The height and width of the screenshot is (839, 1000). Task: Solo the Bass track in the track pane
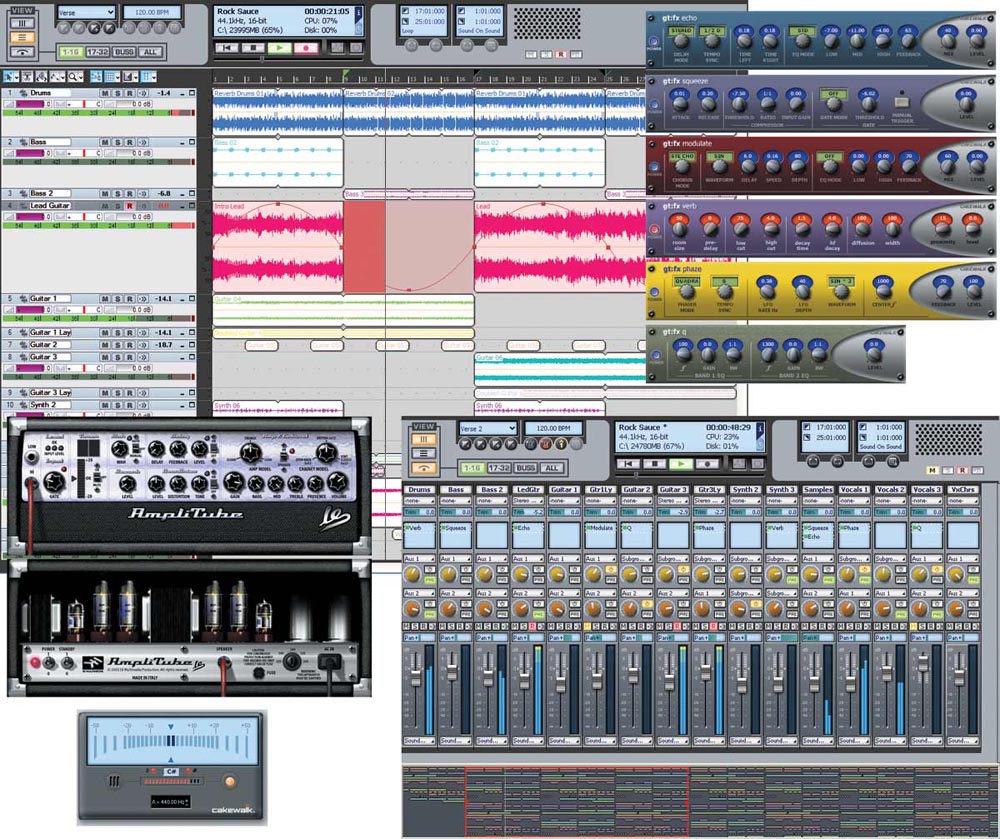point(117,142)
